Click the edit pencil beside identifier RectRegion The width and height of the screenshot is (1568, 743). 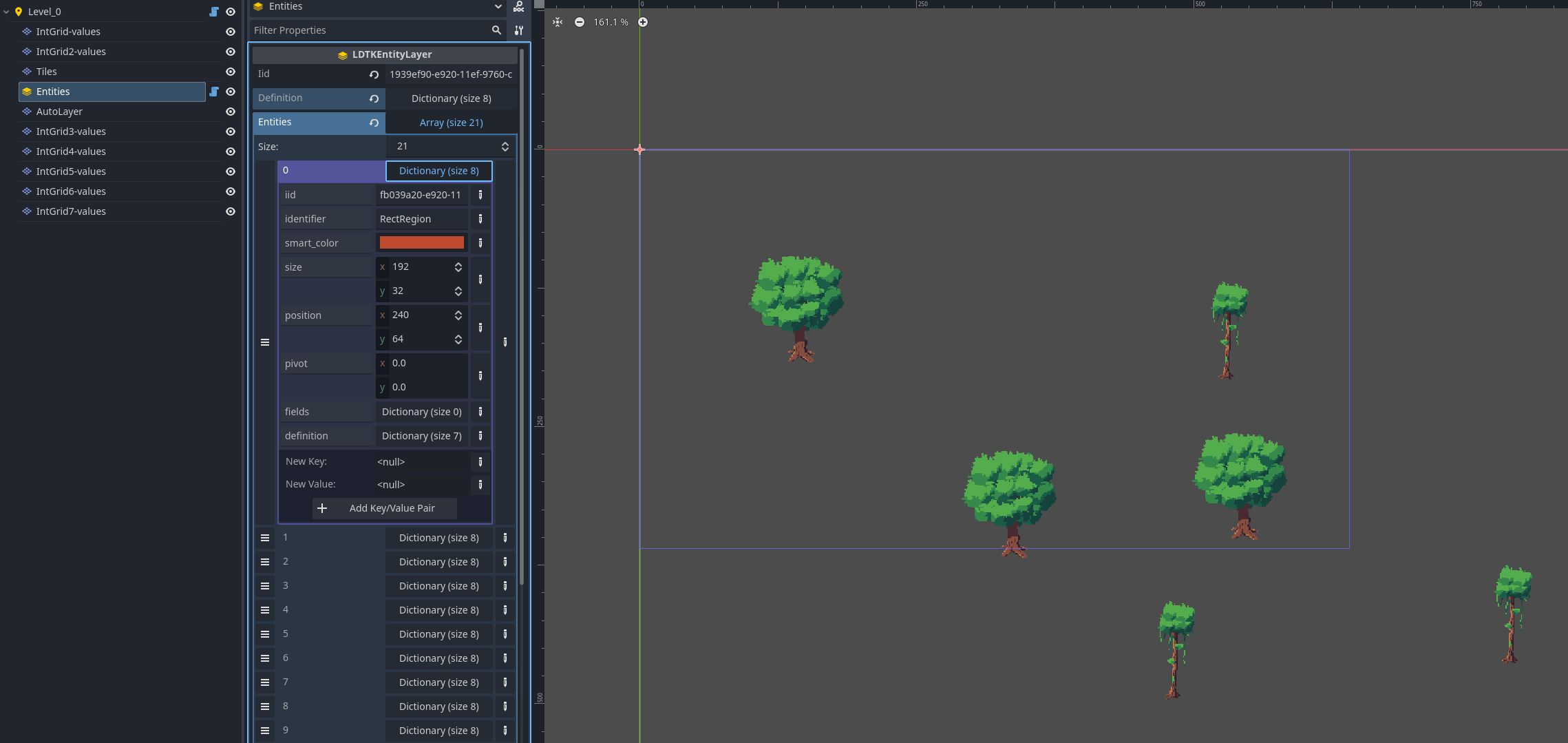480,219
